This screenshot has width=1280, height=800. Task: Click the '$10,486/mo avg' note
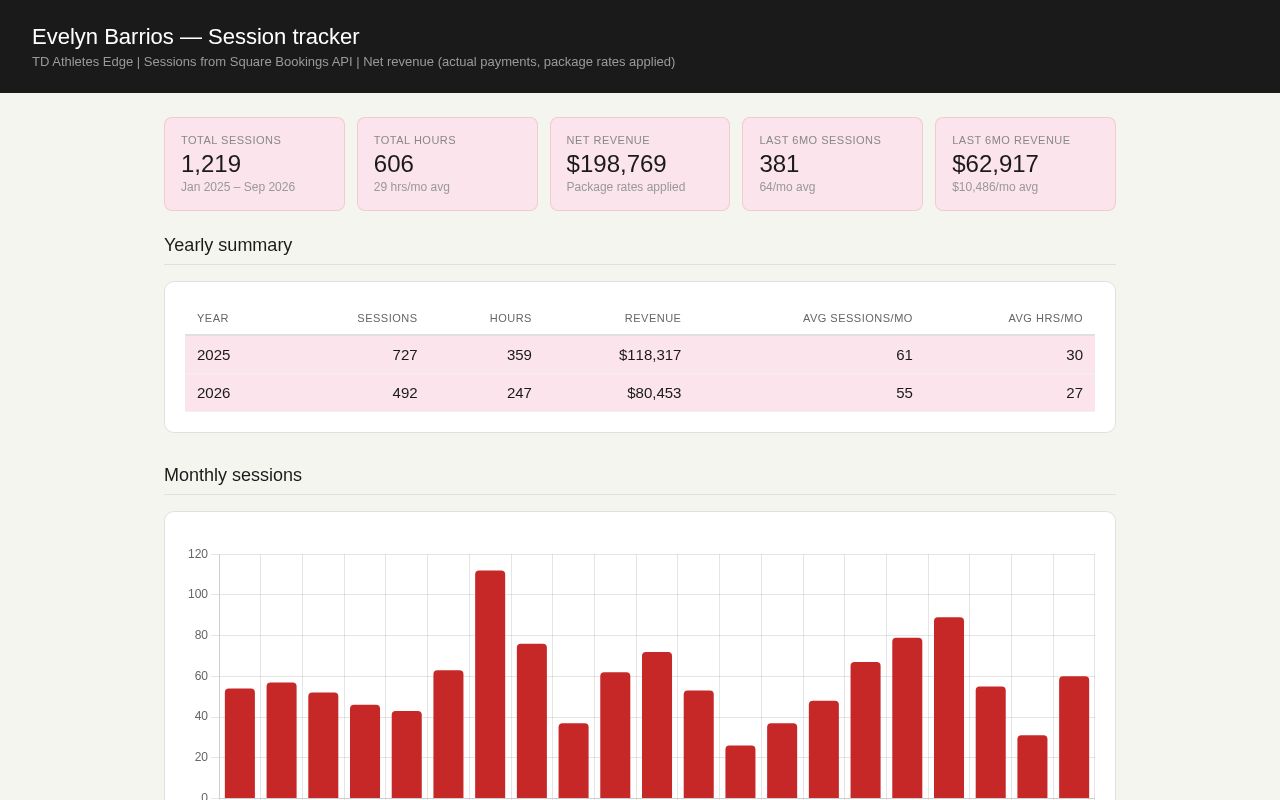click(995, 187)
